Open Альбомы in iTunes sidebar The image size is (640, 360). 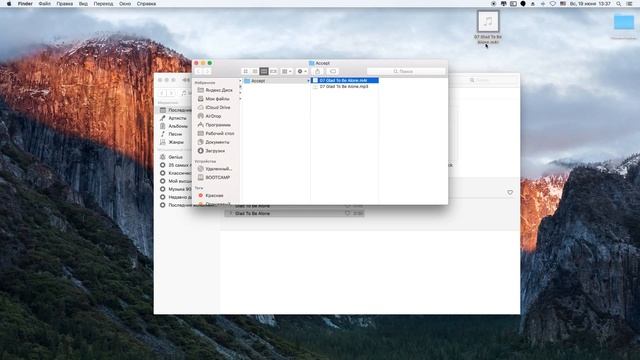point(174,126)
